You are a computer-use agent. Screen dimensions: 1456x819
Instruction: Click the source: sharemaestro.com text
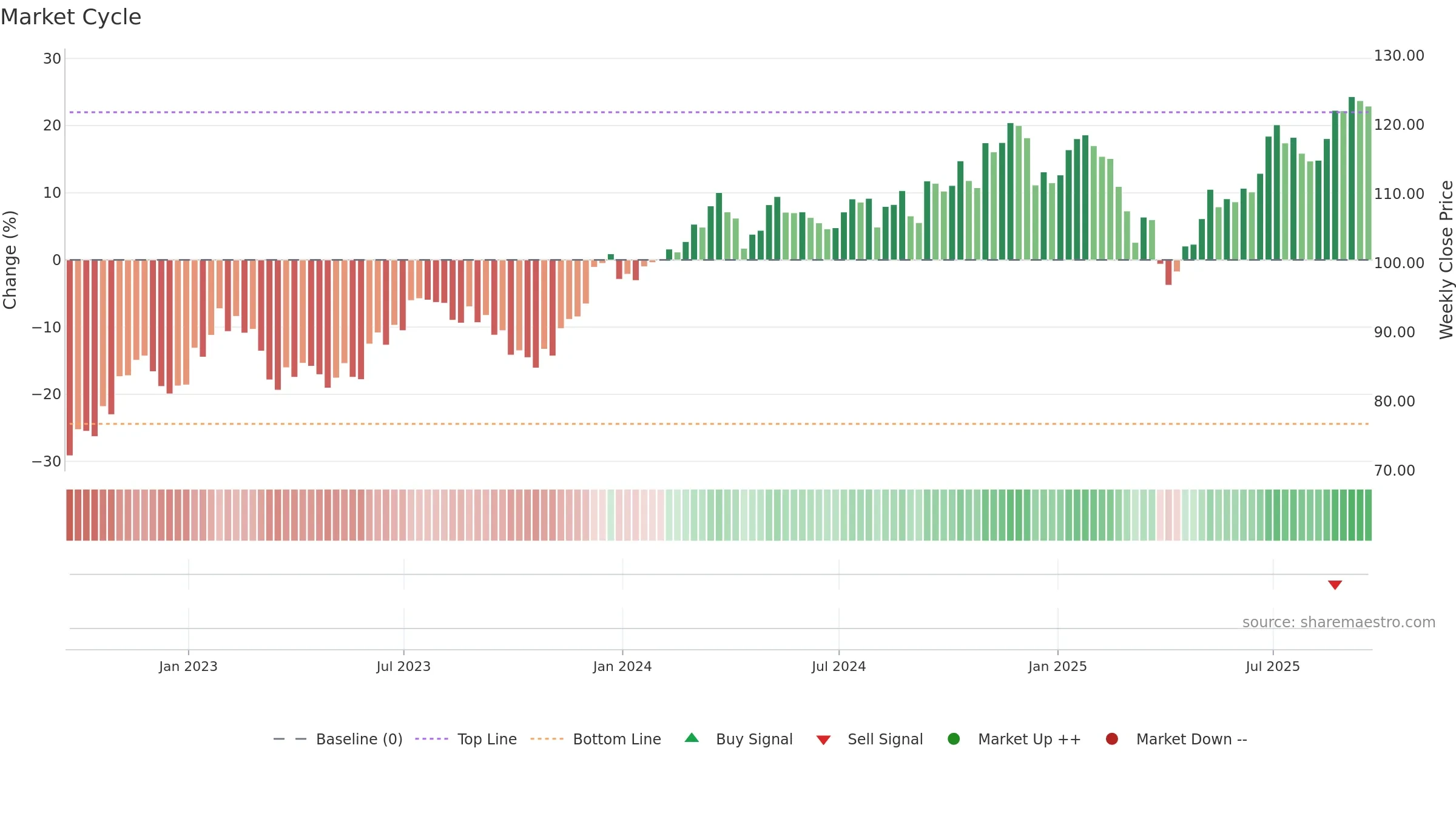[x=1339, y=622]
